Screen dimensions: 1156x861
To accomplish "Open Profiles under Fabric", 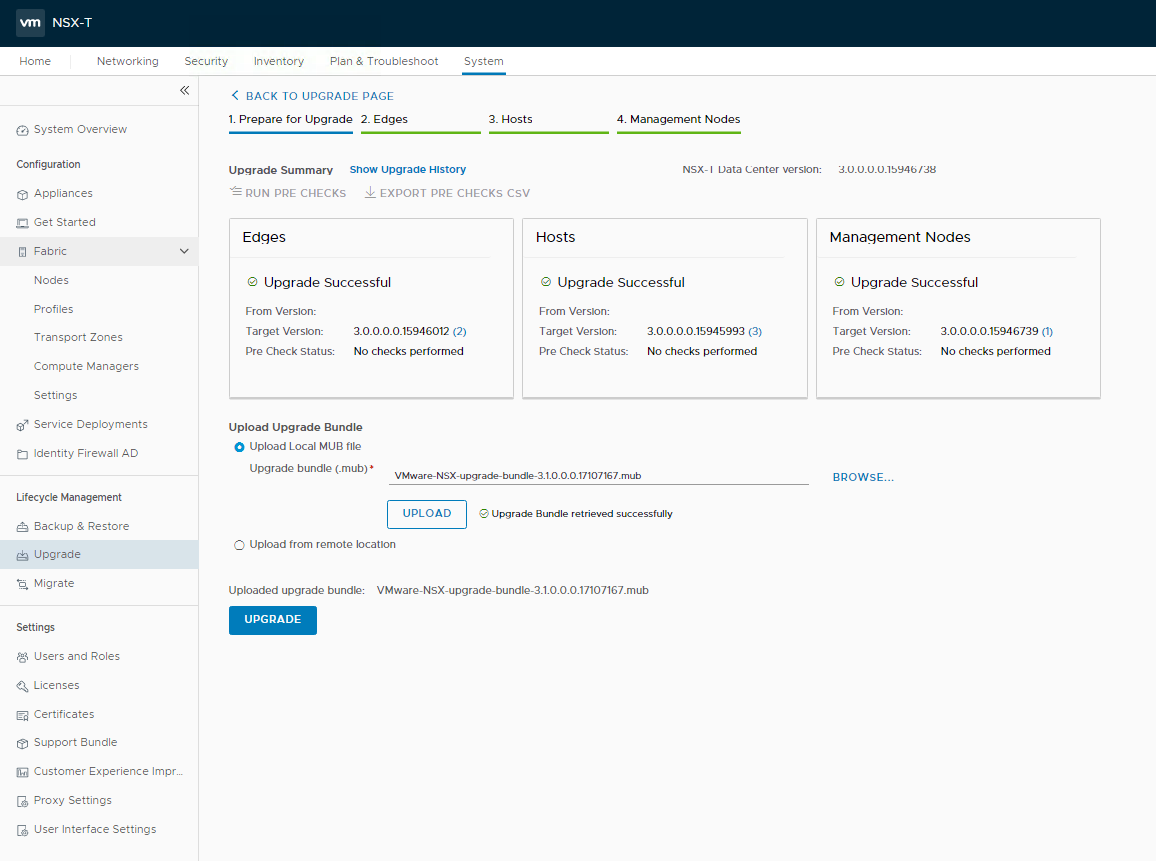I will tap(53, 309).
